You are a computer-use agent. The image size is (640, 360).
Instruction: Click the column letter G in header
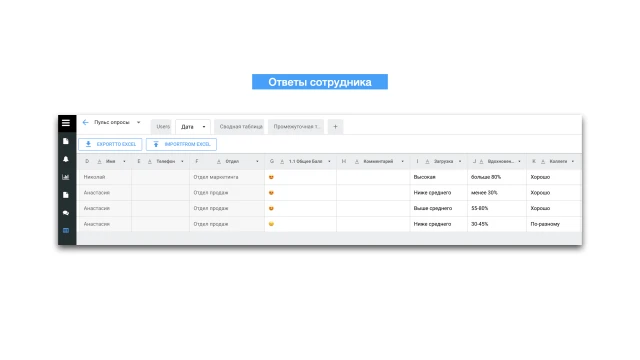[x=272, y=162]
